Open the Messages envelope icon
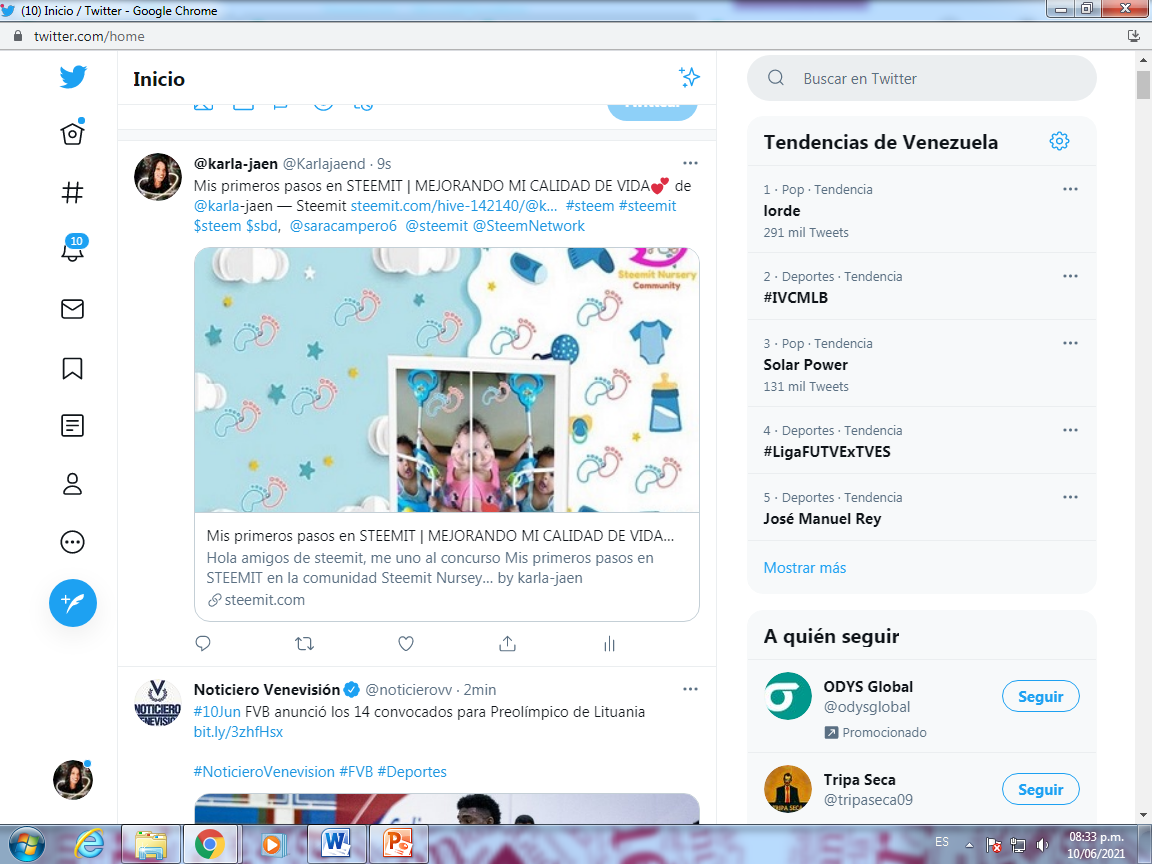This screenshot has width=1152, height=864. click(72, 309)
